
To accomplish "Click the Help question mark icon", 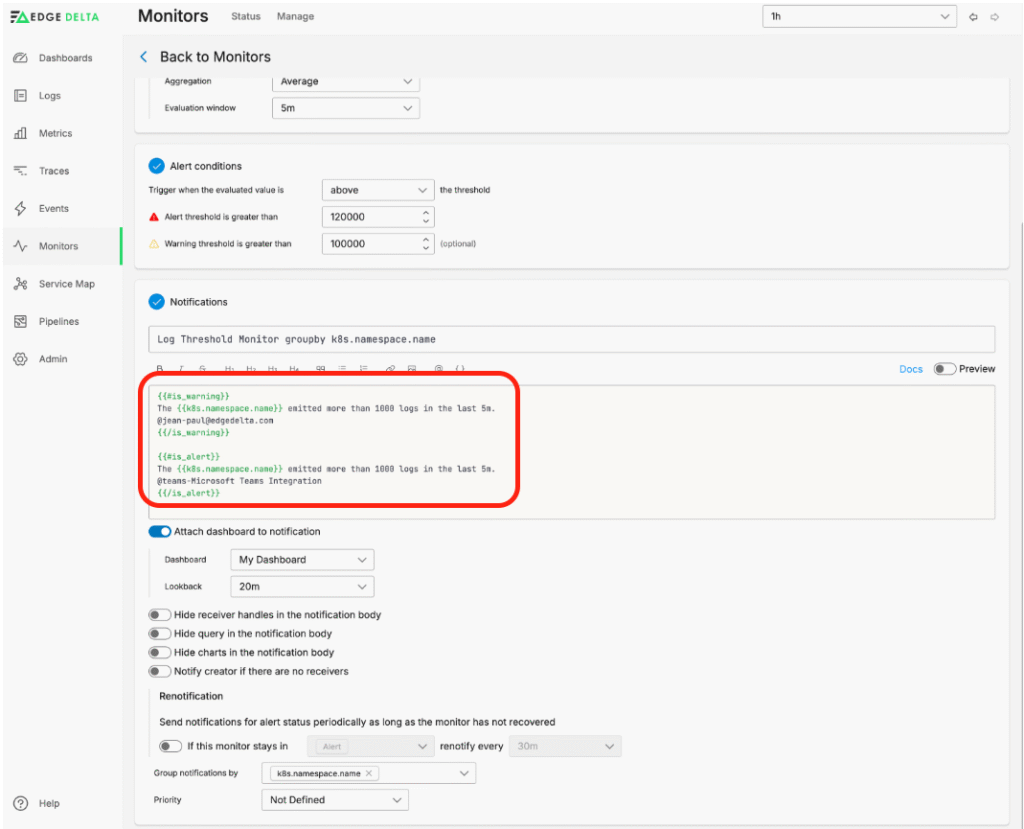I will tap(20, 803).
